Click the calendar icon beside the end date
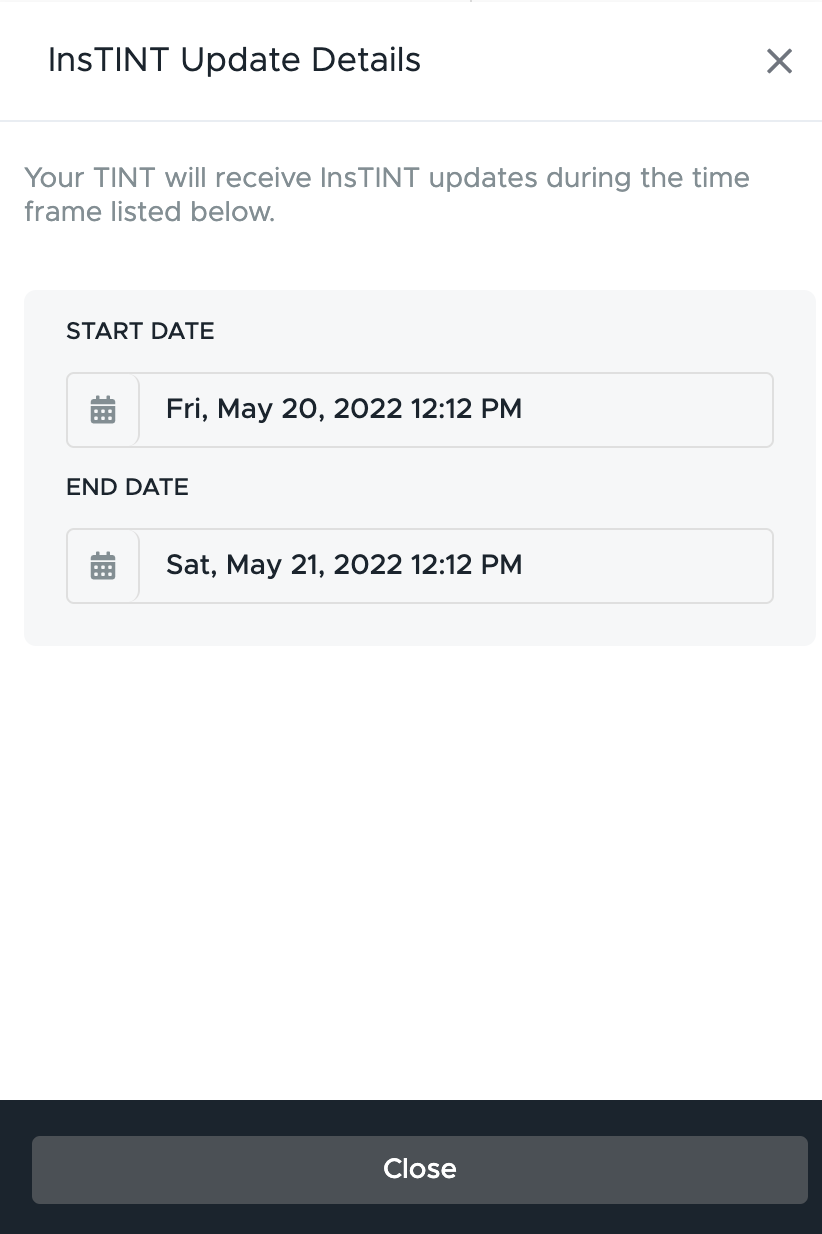Screen dimensions: 822x1234 pos(103,565)
